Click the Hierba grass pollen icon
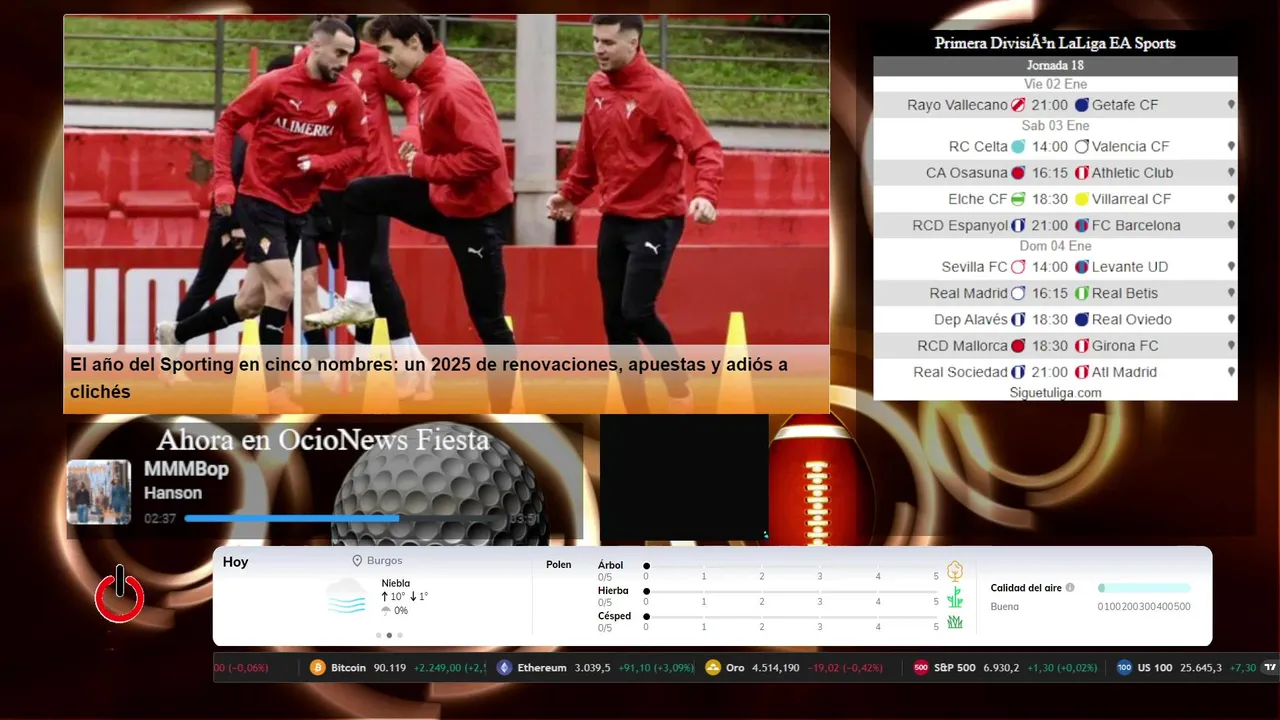The height and width of the screenshot is (720, 1280). pyautogui.click(x=955, y=597)
